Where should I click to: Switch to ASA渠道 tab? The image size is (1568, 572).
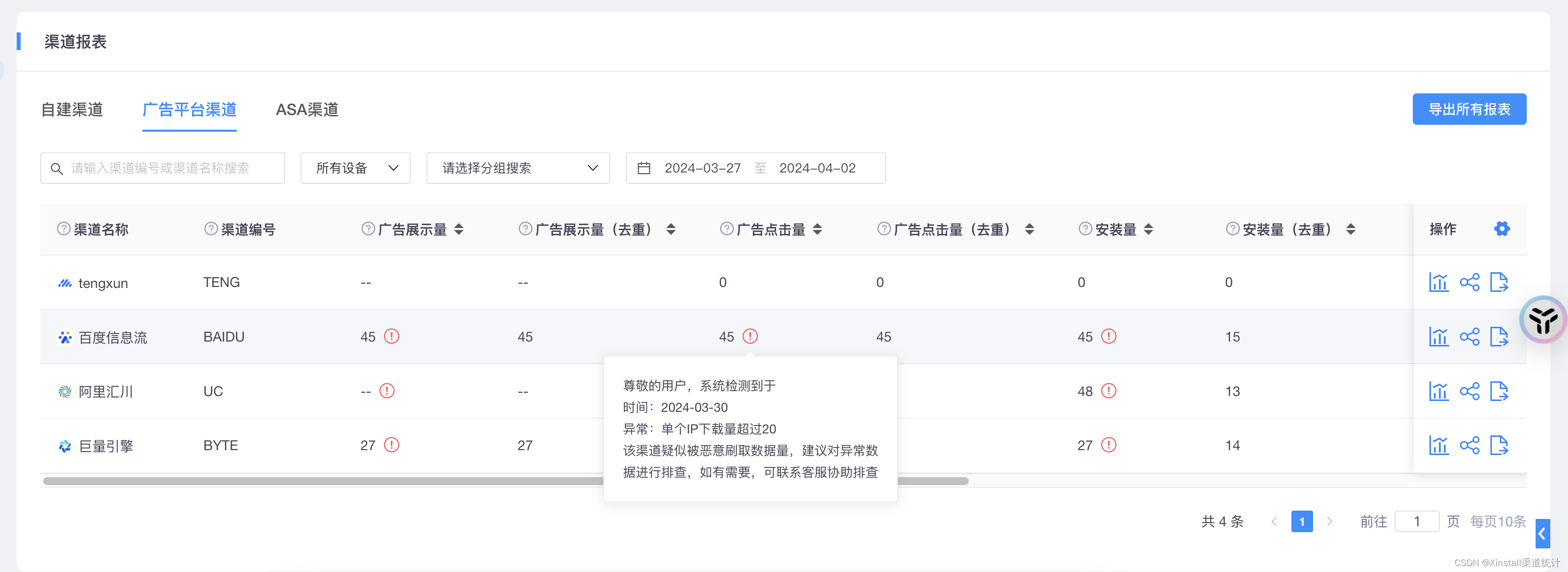pos(307,110)
